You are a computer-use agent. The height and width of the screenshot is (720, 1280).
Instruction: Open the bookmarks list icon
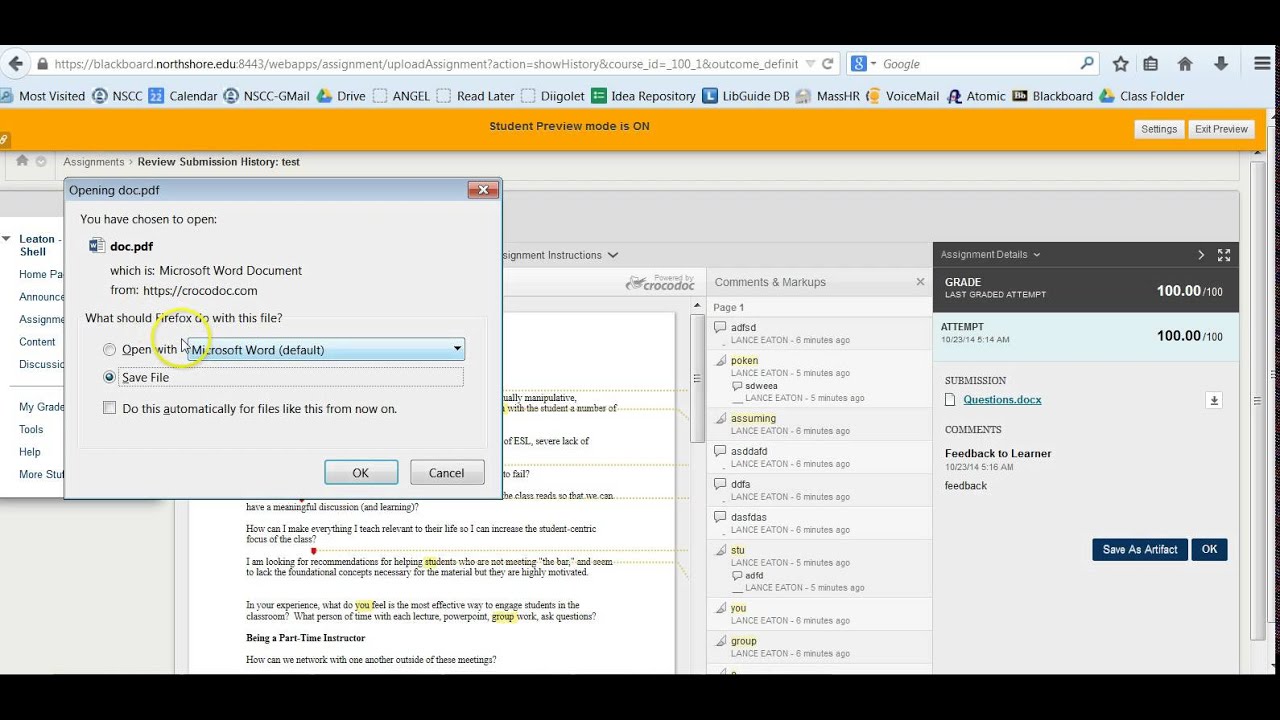coord(1151,64)
